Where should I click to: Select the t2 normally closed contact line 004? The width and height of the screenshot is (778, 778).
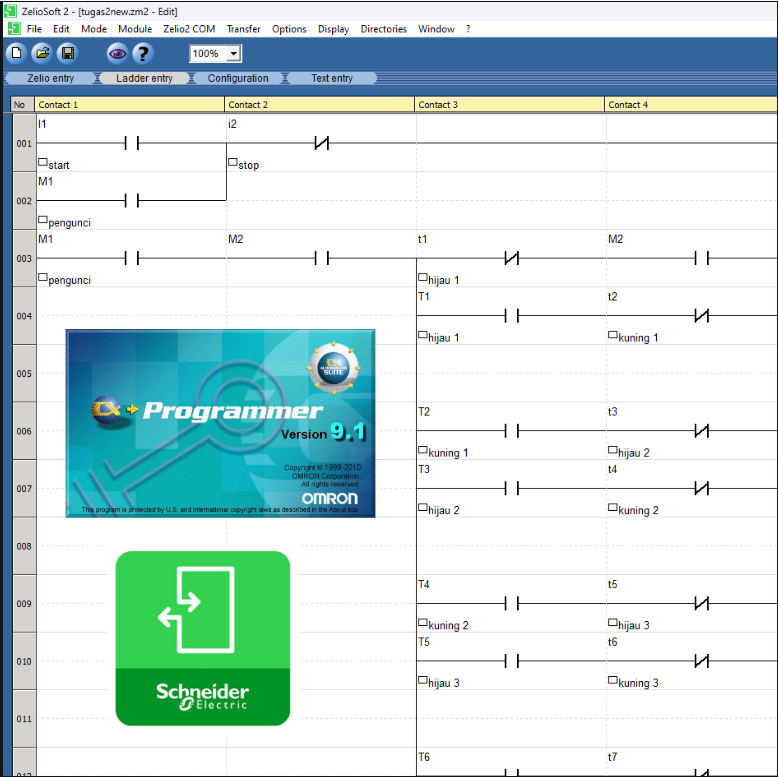pyautogui.click(x=702, y=316)
